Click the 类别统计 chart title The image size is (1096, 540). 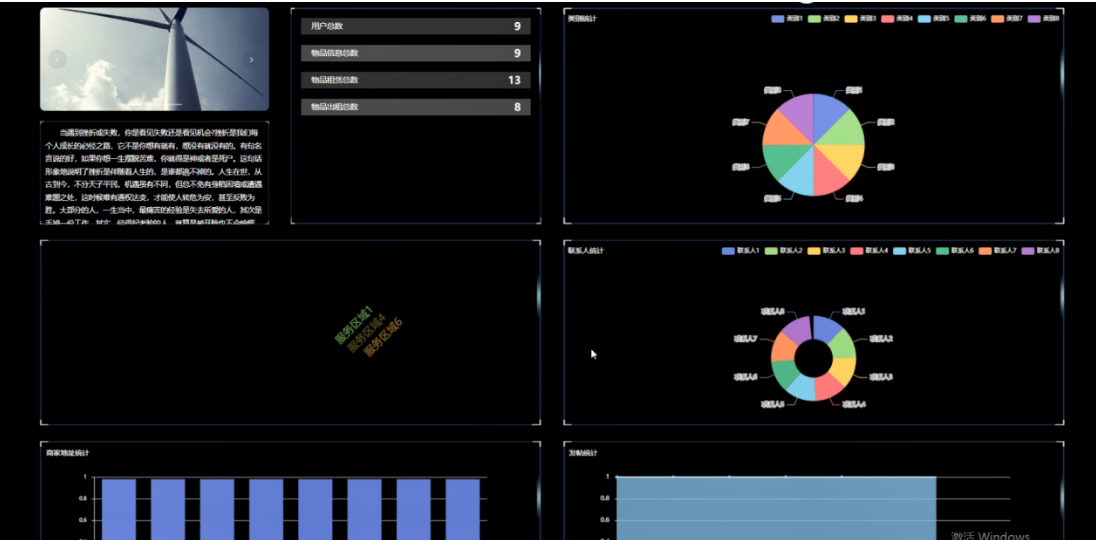point(582,18)
